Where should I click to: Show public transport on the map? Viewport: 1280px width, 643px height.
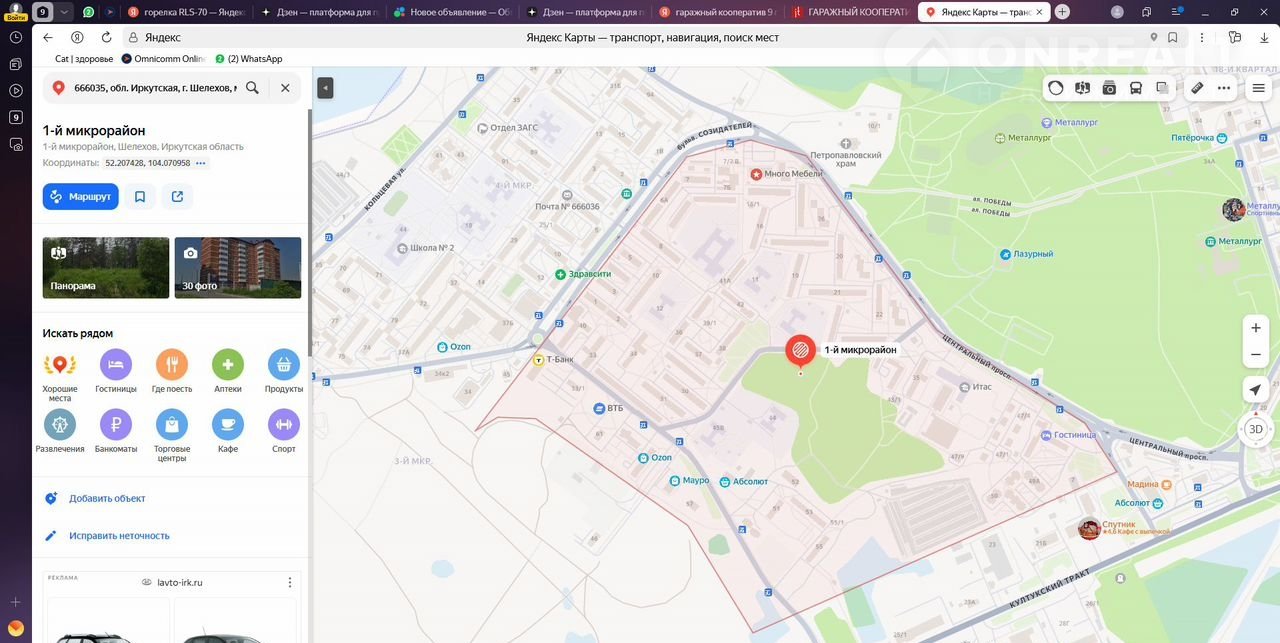[x=1136, y=88]
